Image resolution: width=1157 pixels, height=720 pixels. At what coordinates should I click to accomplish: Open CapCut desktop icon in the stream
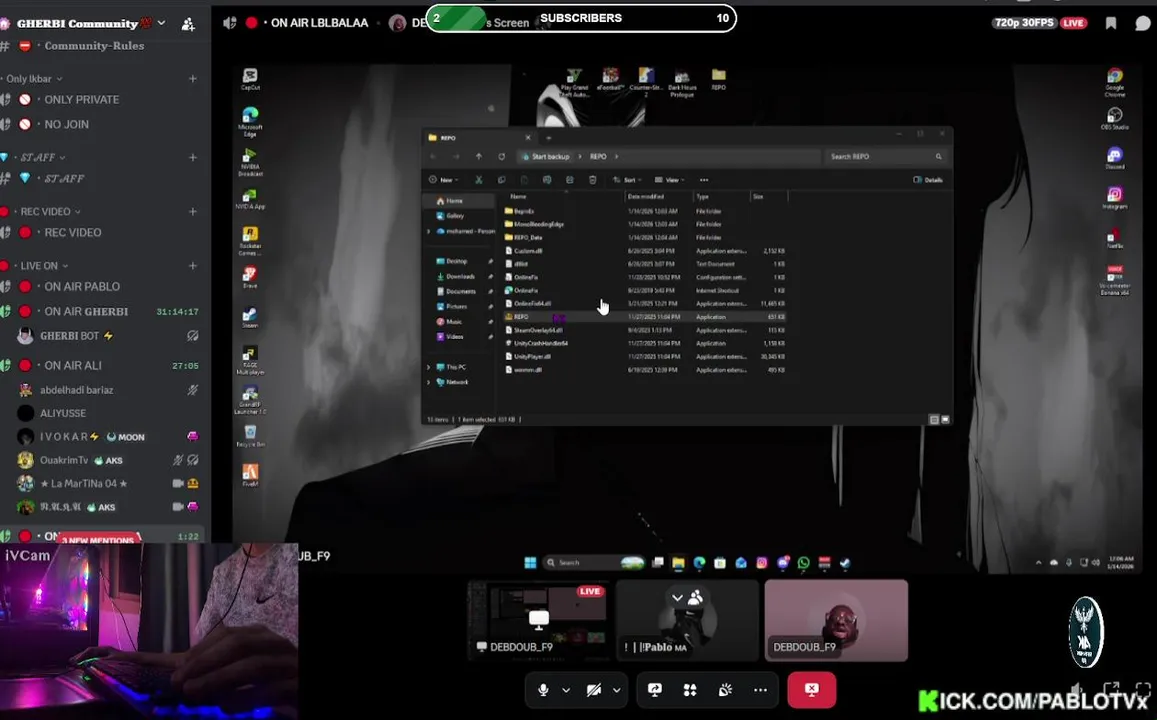coord(250,78)
